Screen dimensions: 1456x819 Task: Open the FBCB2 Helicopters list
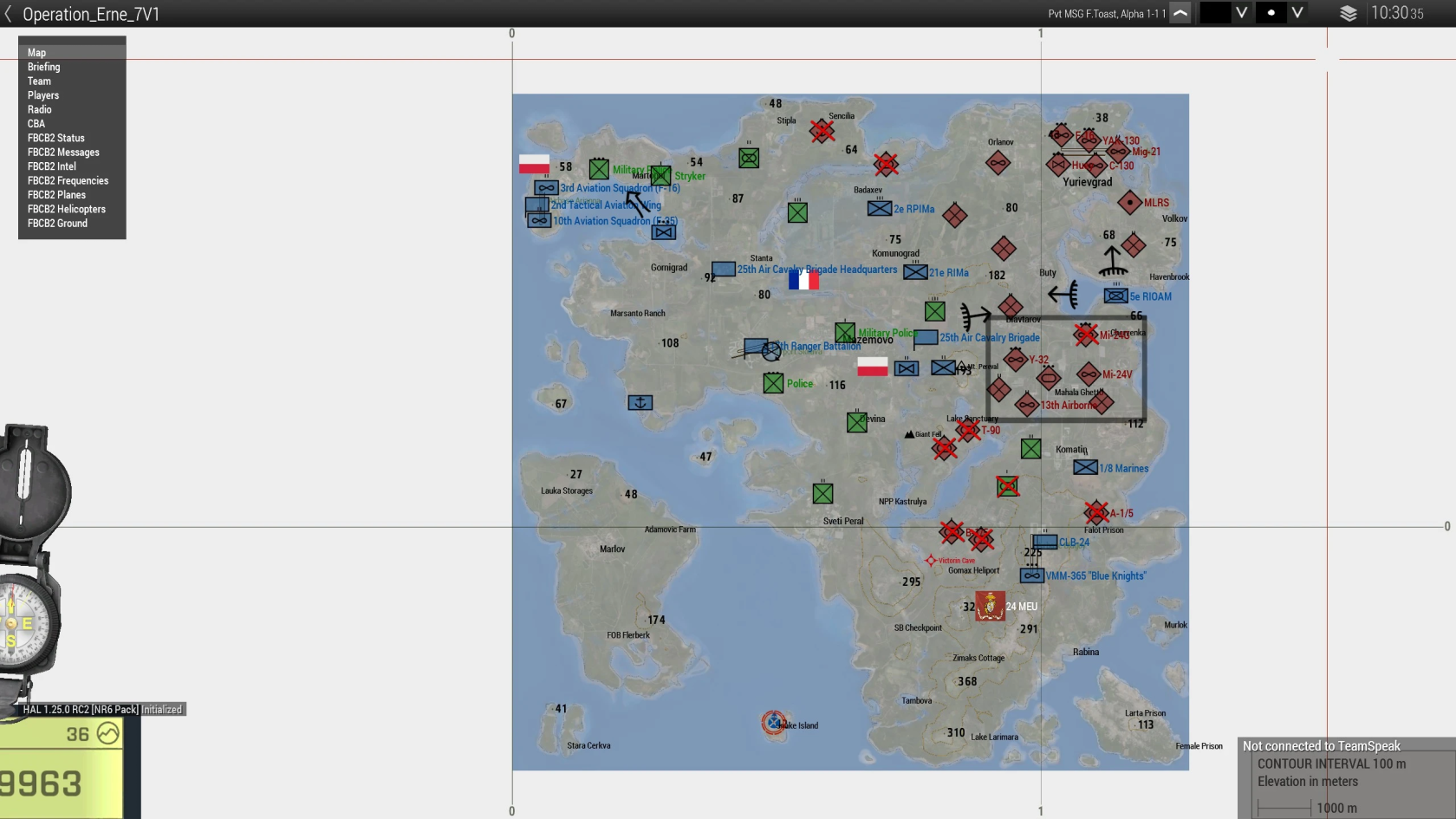66,209
